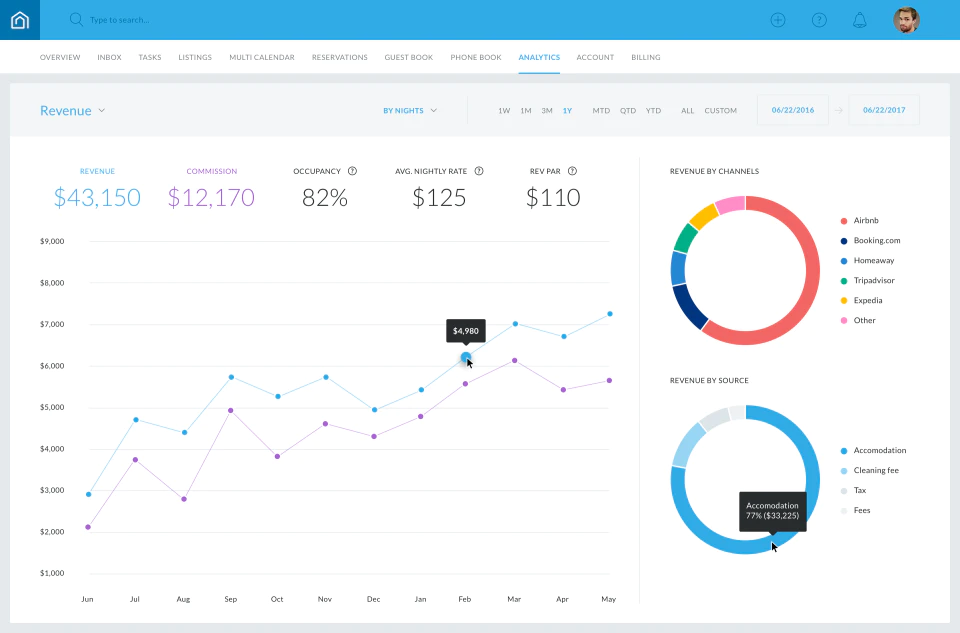Open the help question mark icon in header

pyautogui.click(x=819, y=20)
